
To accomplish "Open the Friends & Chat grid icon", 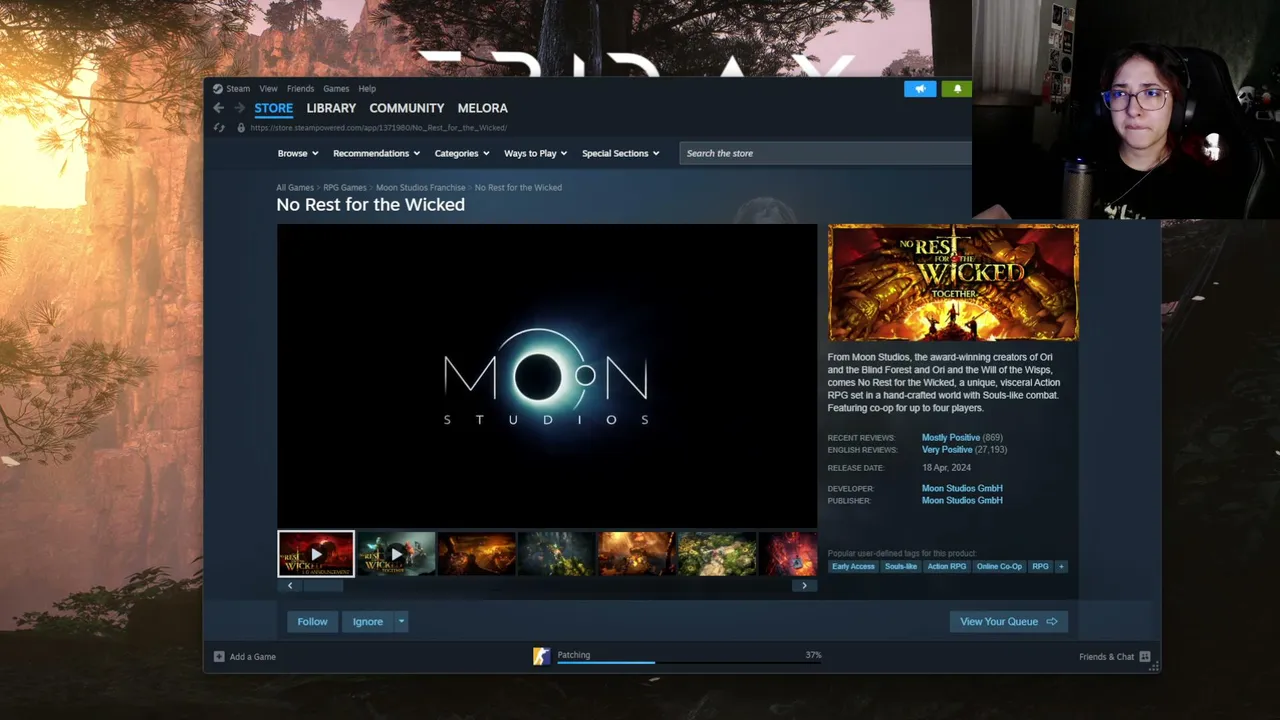I will 1145,657.
